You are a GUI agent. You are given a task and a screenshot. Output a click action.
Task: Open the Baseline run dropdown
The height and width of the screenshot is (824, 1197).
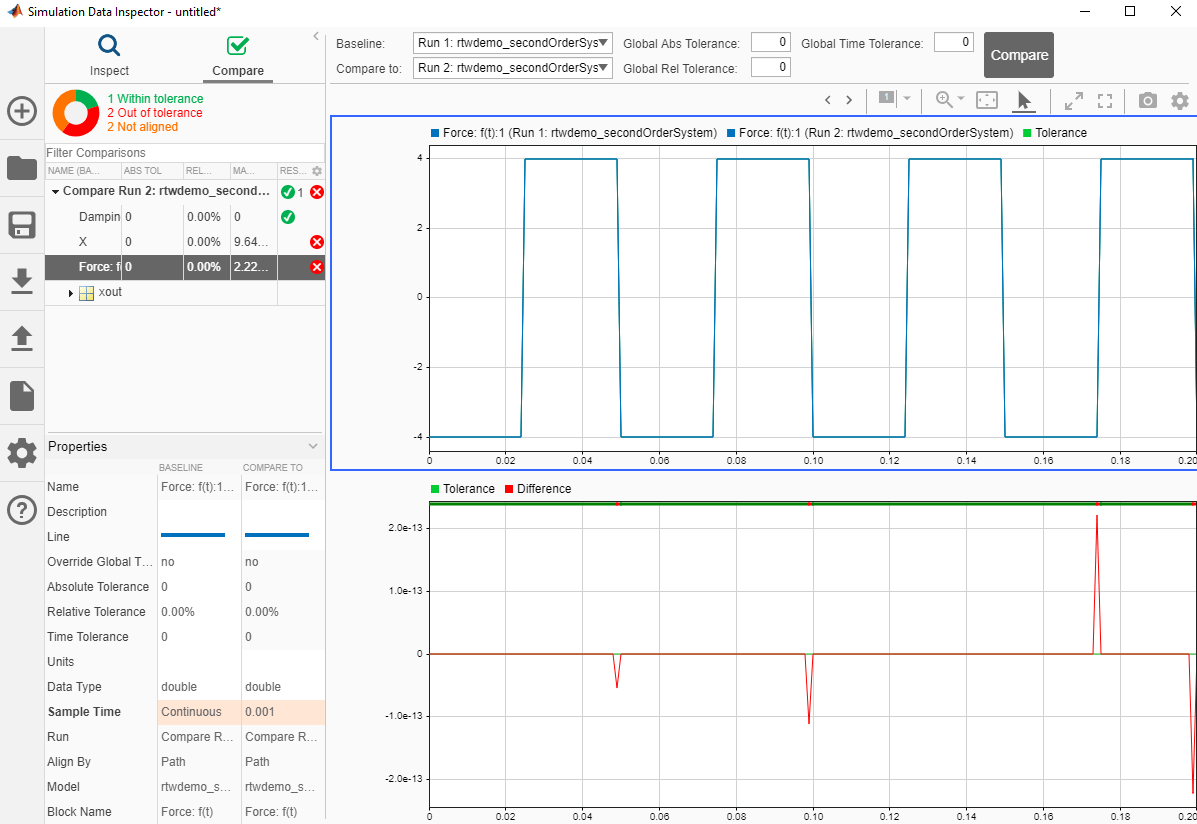pyautogui.click(x=512, y=43)
